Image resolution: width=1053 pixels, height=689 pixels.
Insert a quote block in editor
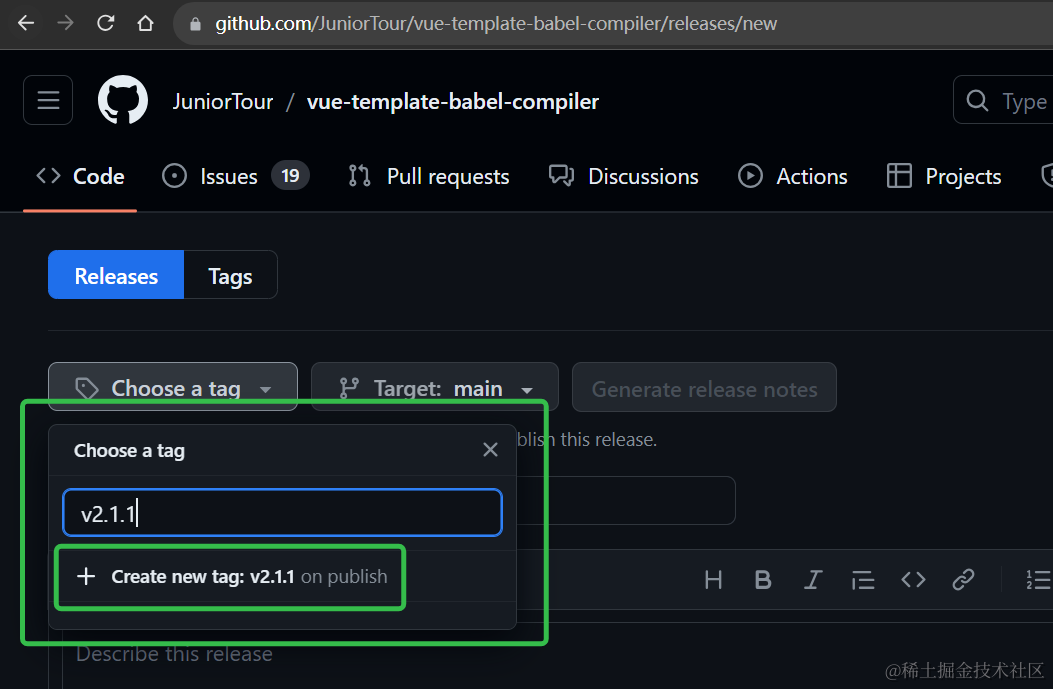[x=863, y=580]
